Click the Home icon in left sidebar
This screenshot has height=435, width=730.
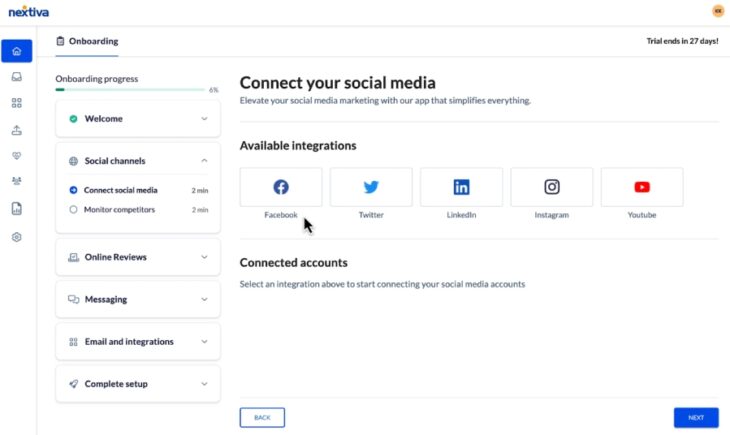pos(16,51)
